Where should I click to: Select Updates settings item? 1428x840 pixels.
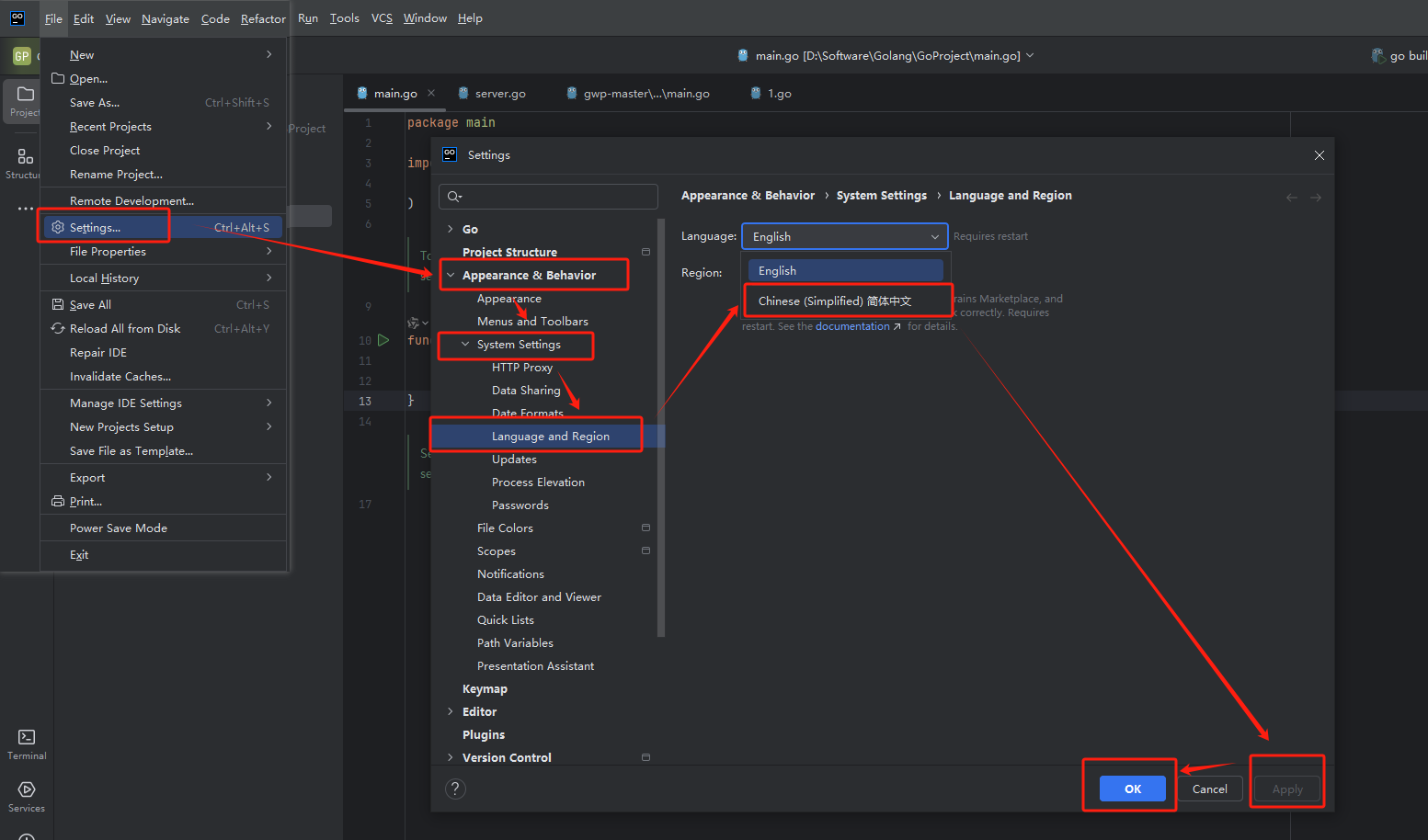point(514,459)
